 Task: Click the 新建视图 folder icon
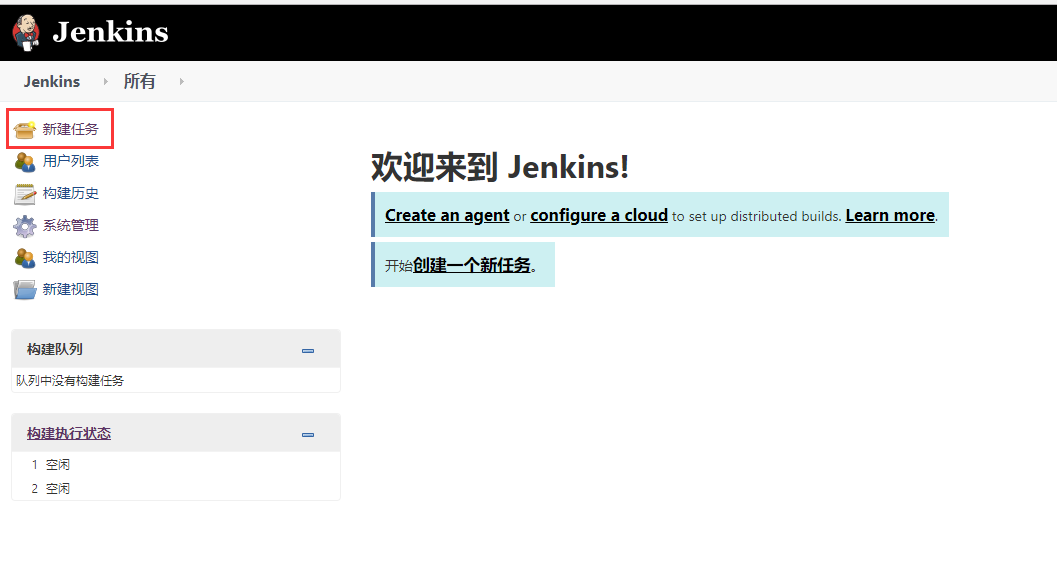pyautogui.click(x=25, y=290)
